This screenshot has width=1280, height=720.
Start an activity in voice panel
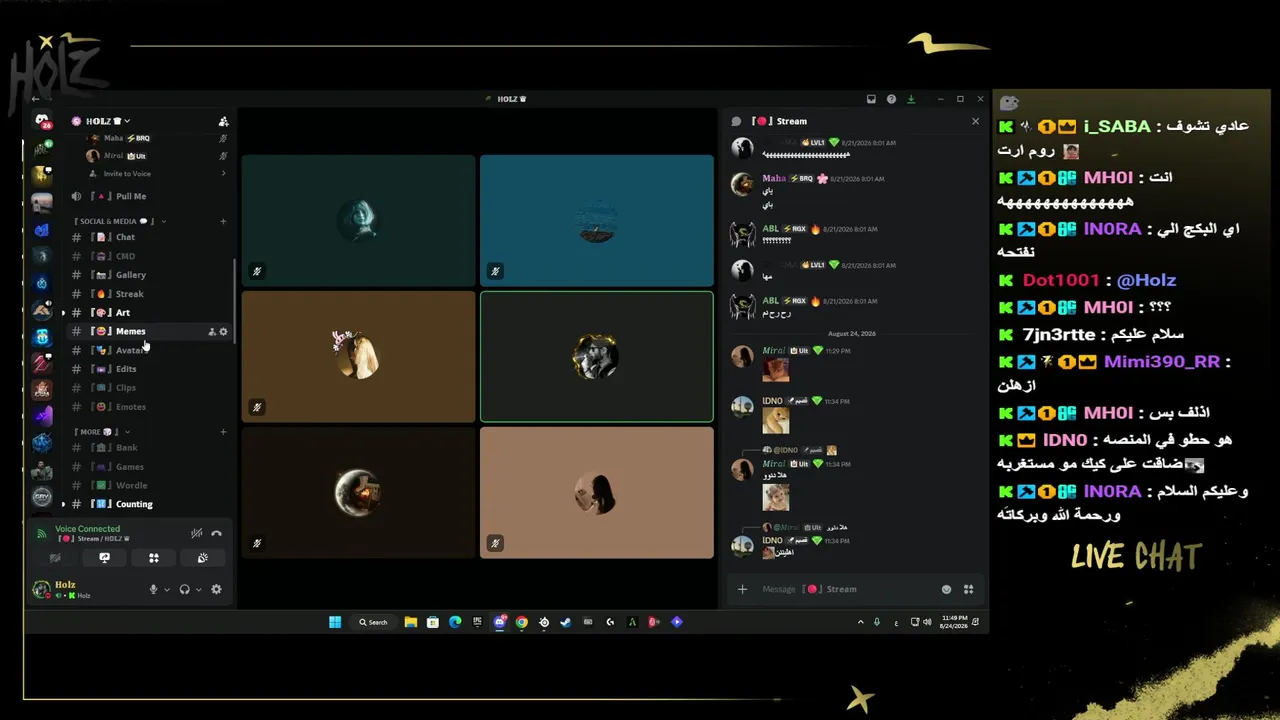click(154, 558)
